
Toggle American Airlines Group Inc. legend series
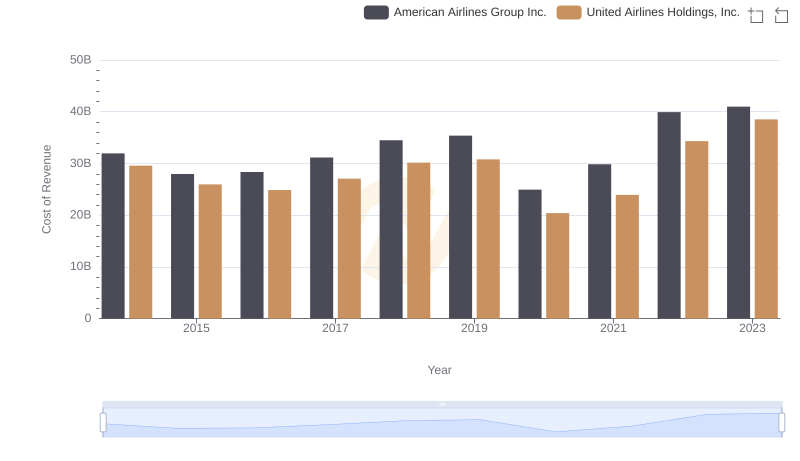coord(455,12)
